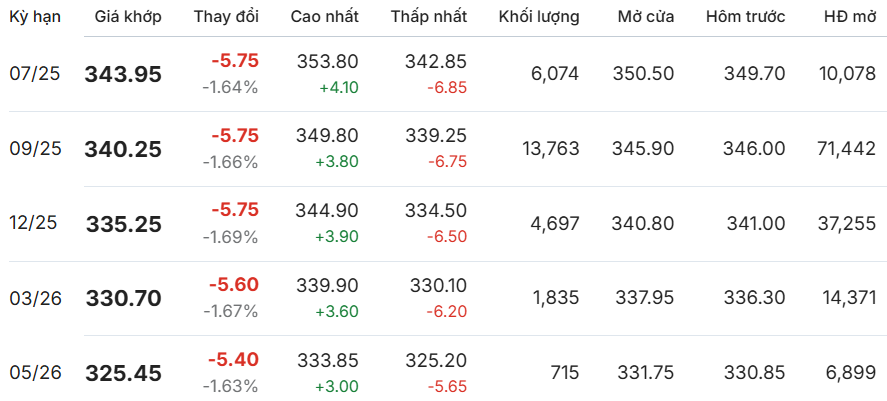Sort by Khối lượng column header
The height and width of the screenshot is (401, 887).
tap(539, 17)
